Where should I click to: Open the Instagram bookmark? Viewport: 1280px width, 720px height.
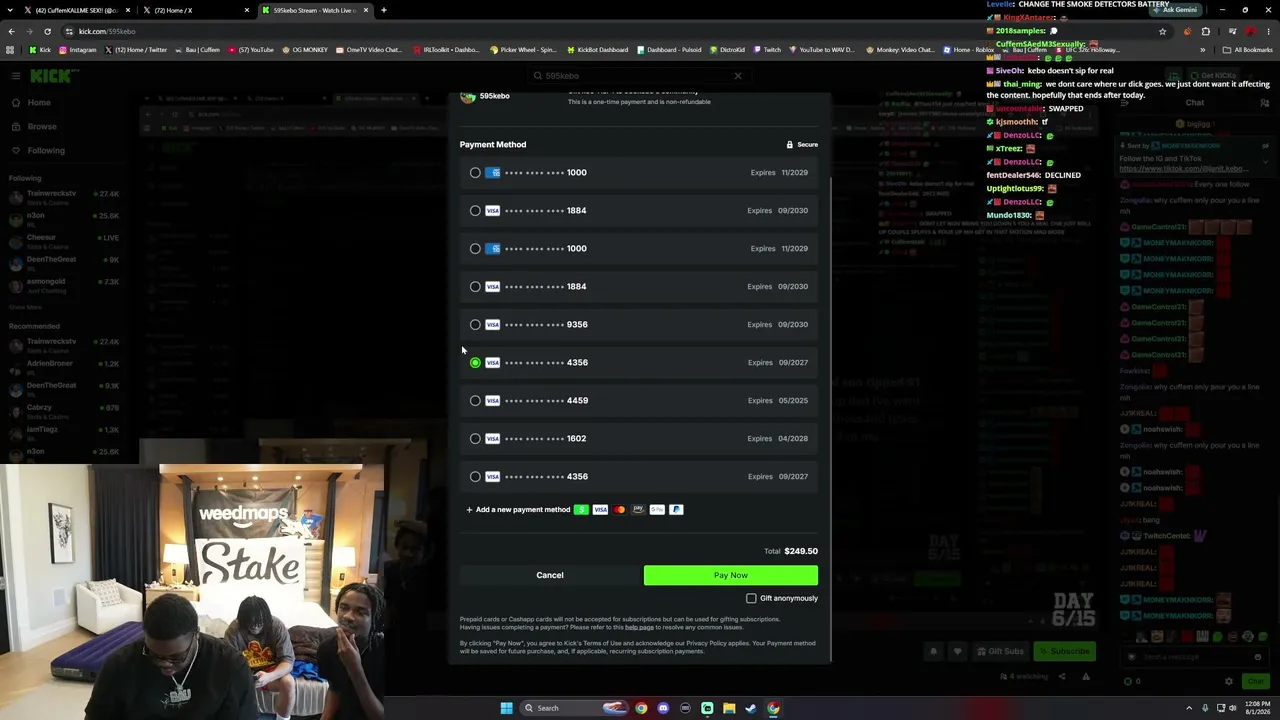[x=77, y=50]
